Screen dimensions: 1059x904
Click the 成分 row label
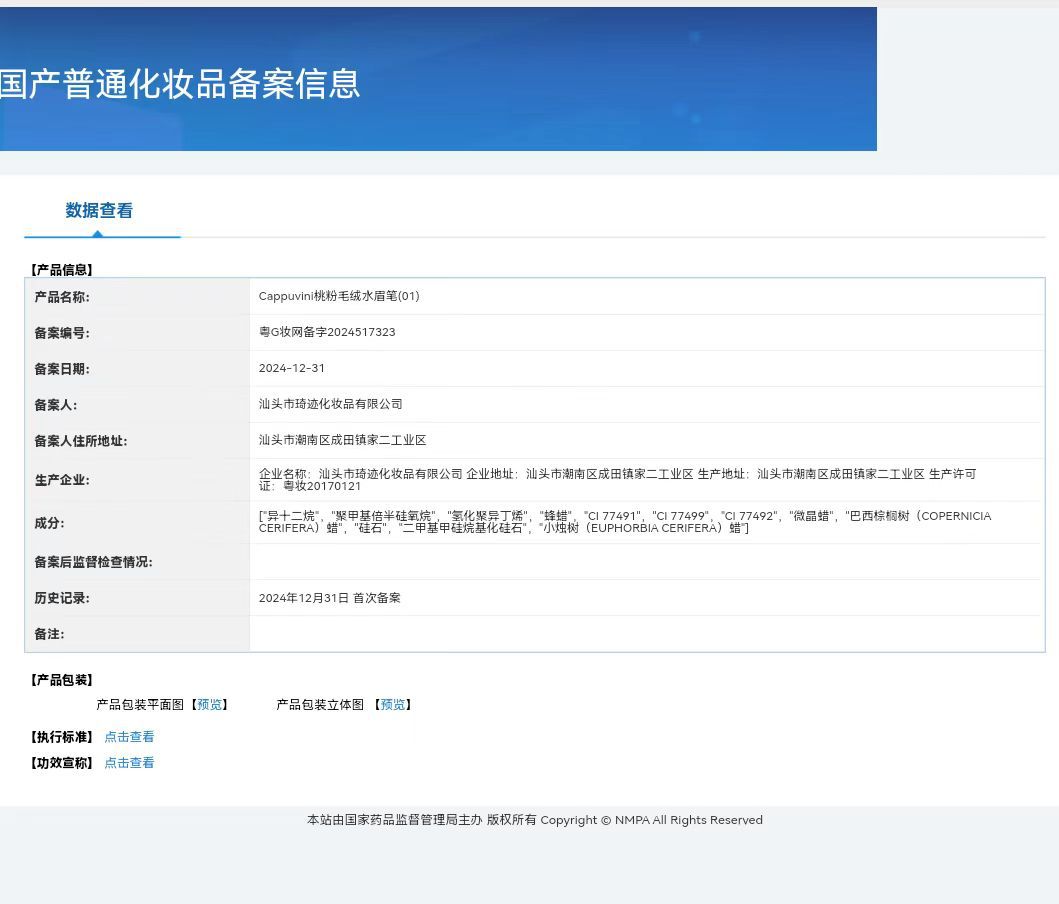[49, 523]
